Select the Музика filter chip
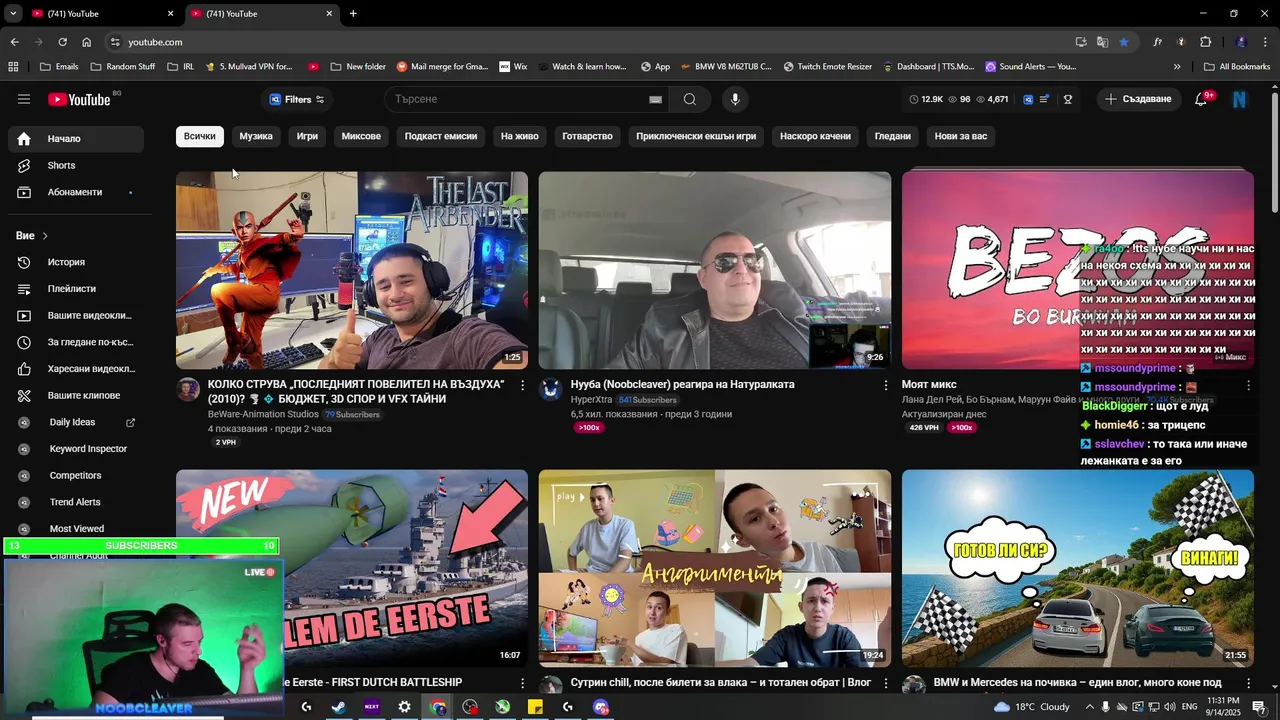1280x720 pixels. (256, 136)
